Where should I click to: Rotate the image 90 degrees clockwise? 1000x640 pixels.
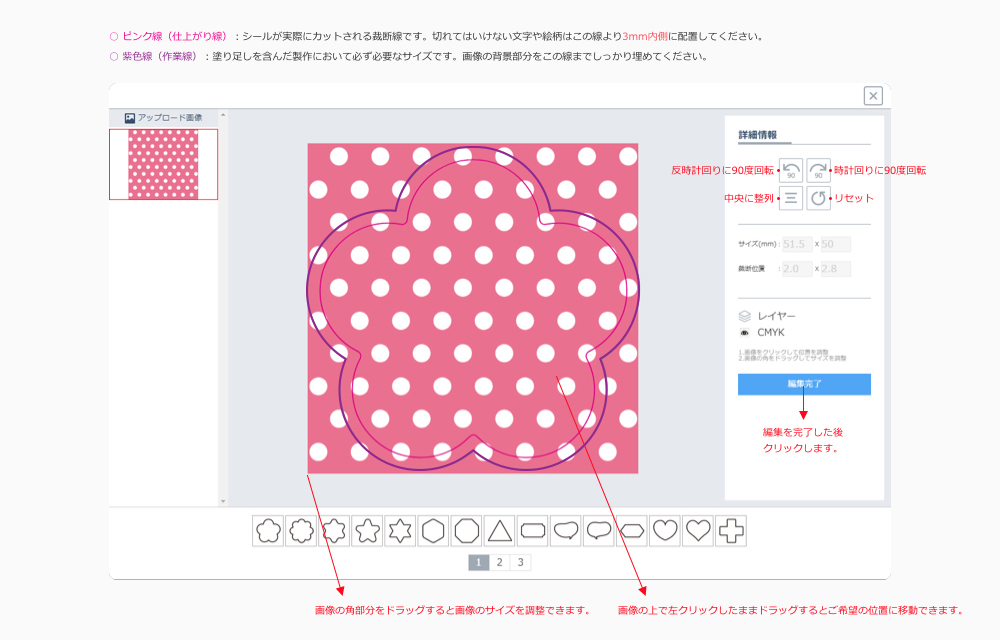tap(817, 171)
